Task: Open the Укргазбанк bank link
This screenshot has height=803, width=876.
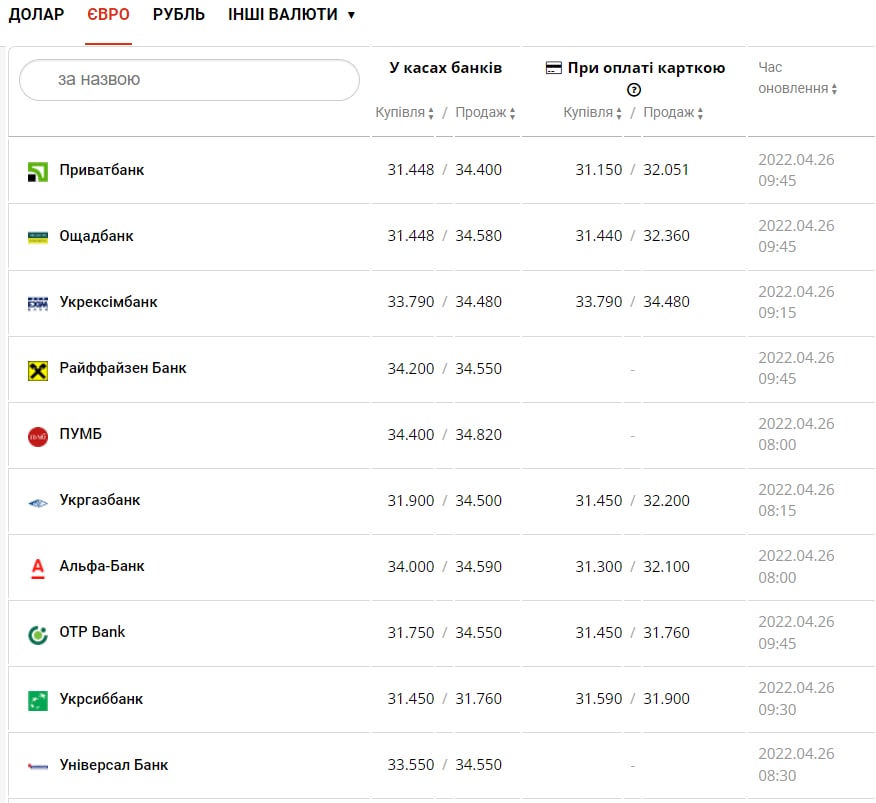Action: 99,500
